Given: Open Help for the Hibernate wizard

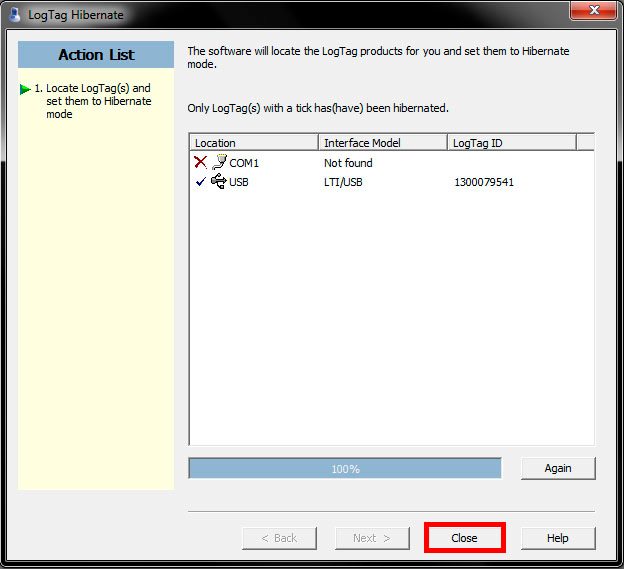Looking at the screenshot, I should [x=557, y=538].
